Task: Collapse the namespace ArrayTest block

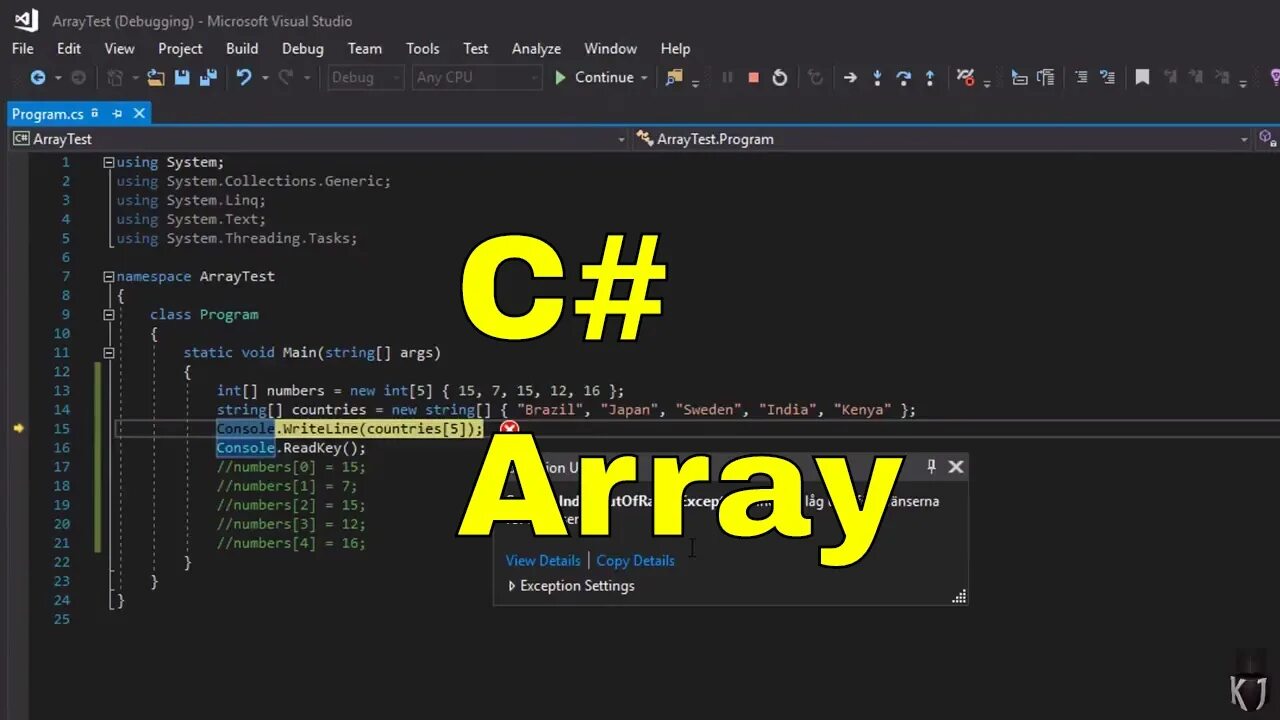Action: click(108, 276)
